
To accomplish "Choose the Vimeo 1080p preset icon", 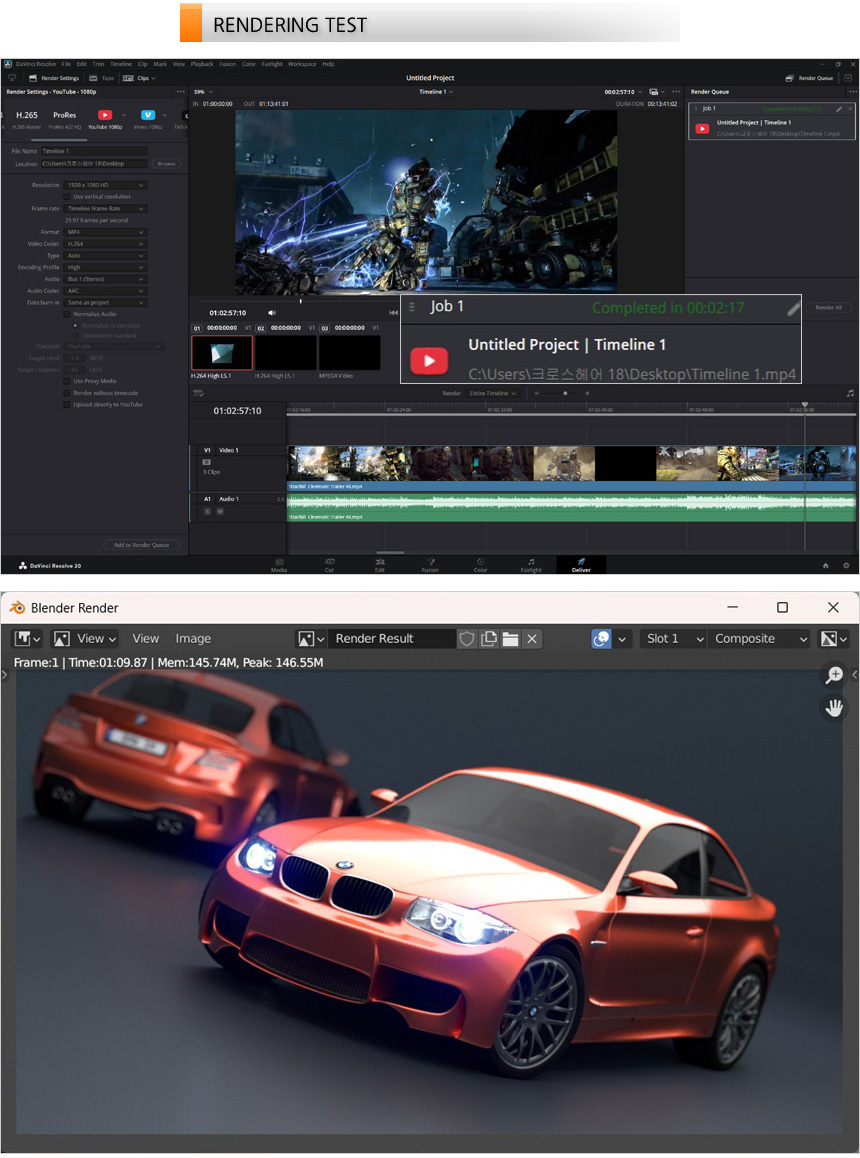I will (x=148, y=116).
